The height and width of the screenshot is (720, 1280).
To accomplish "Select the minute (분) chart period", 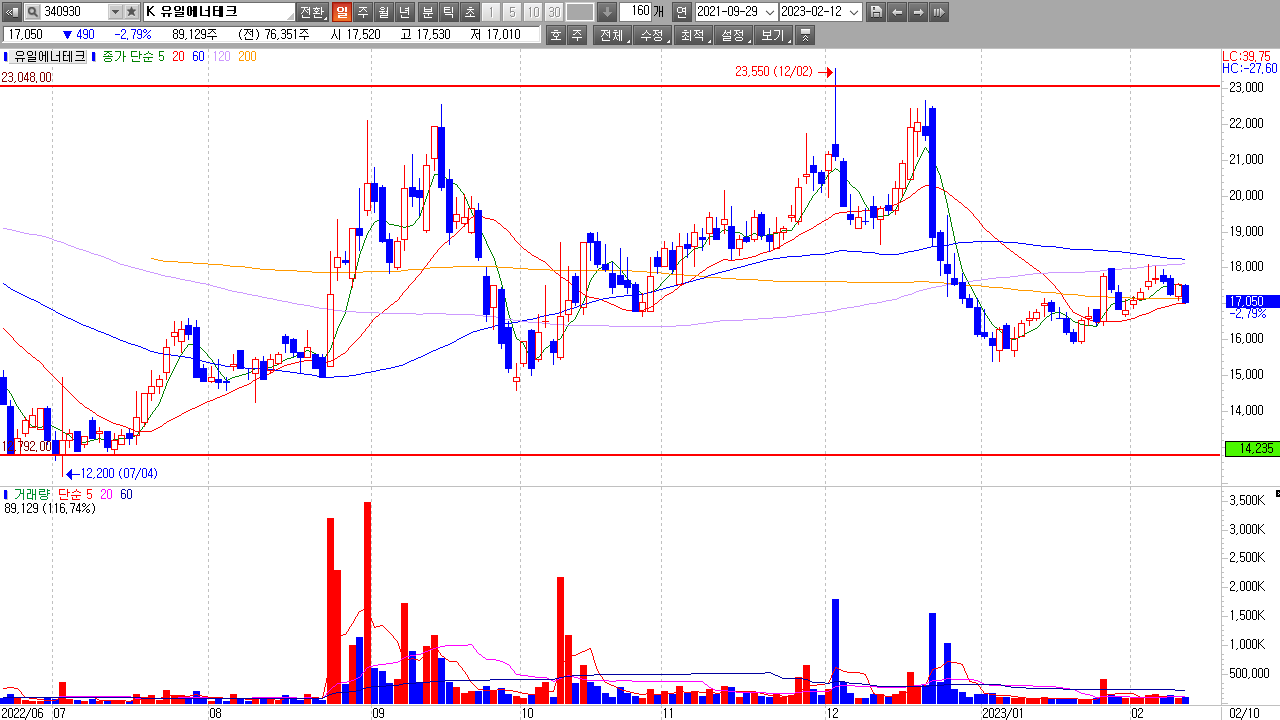I will pyautogui.click(x=427, y=12).
